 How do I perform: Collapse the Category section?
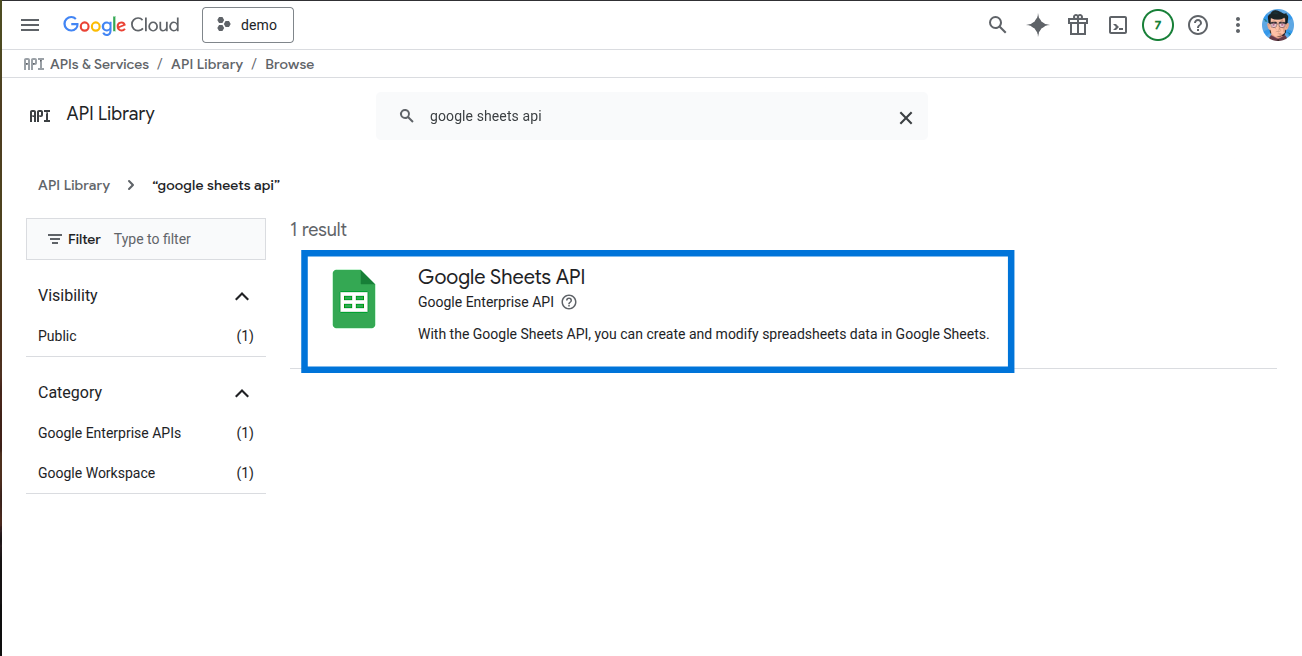click(x=241, y=393)
